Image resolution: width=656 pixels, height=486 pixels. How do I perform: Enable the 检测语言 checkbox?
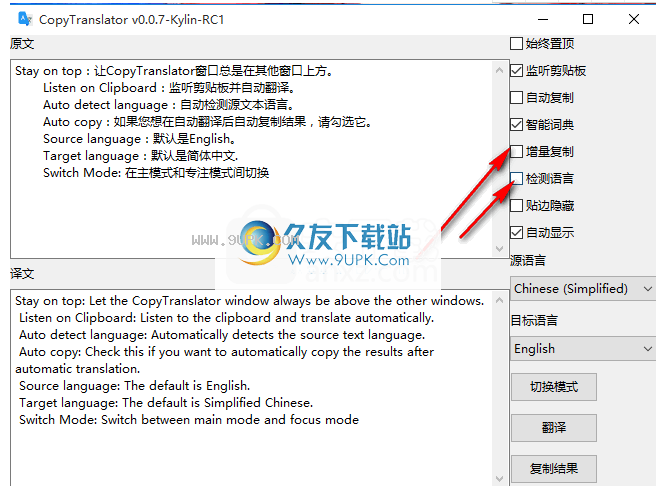[517, 179]
